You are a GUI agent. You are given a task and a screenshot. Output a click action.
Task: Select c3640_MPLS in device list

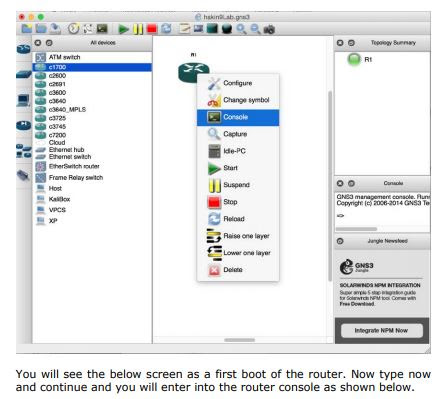pos(92,110)
